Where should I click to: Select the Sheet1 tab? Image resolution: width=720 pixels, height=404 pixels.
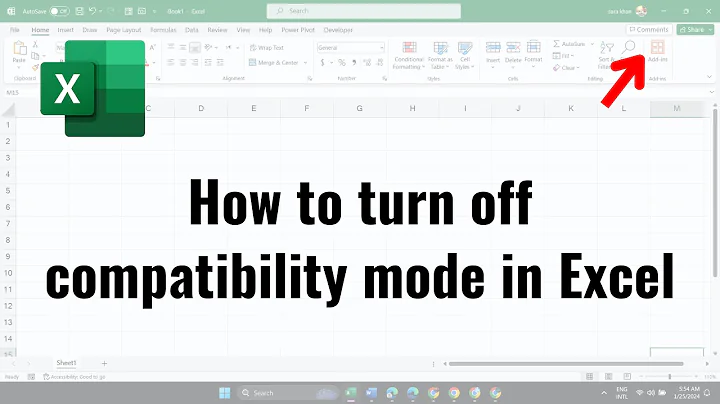tap(66, 363)
